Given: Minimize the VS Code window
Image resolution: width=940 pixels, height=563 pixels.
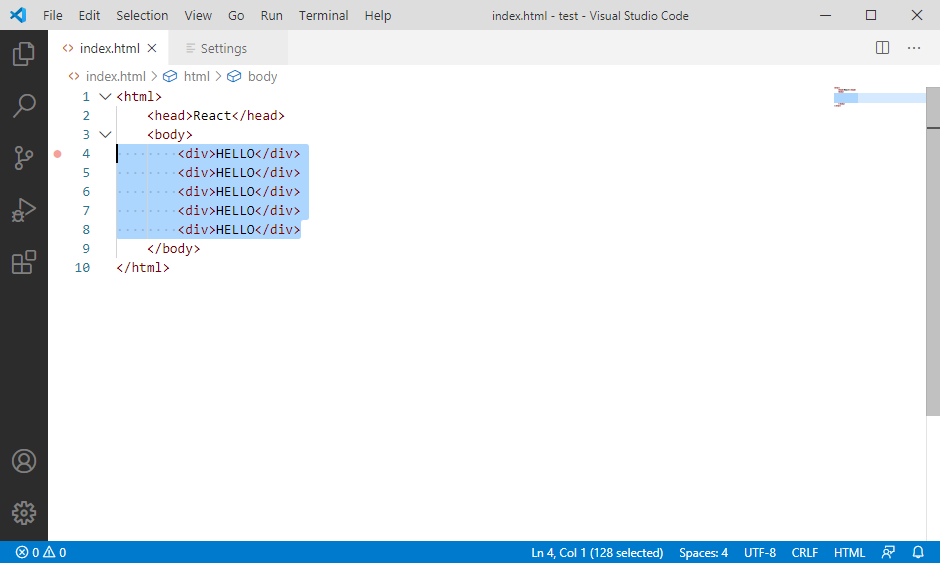Looking at the screenshot, I should [x=825, y=16].
